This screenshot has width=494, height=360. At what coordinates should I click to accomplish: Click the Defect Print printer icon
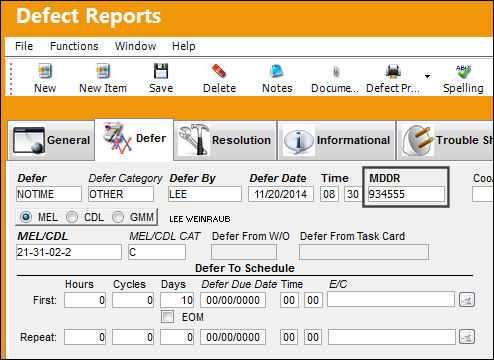tap(393, 71)
